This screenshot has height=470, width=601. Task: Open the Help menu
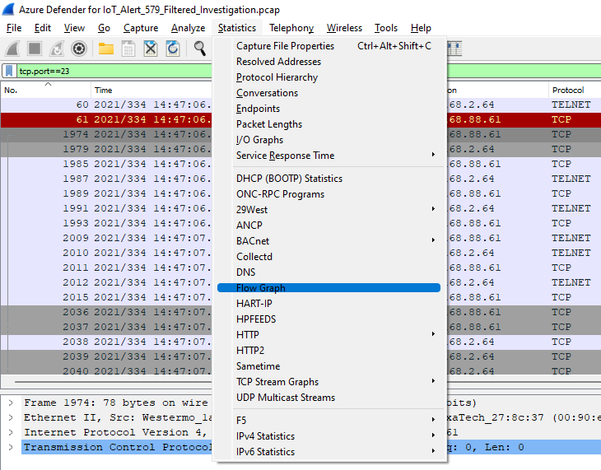click(421, 28)
